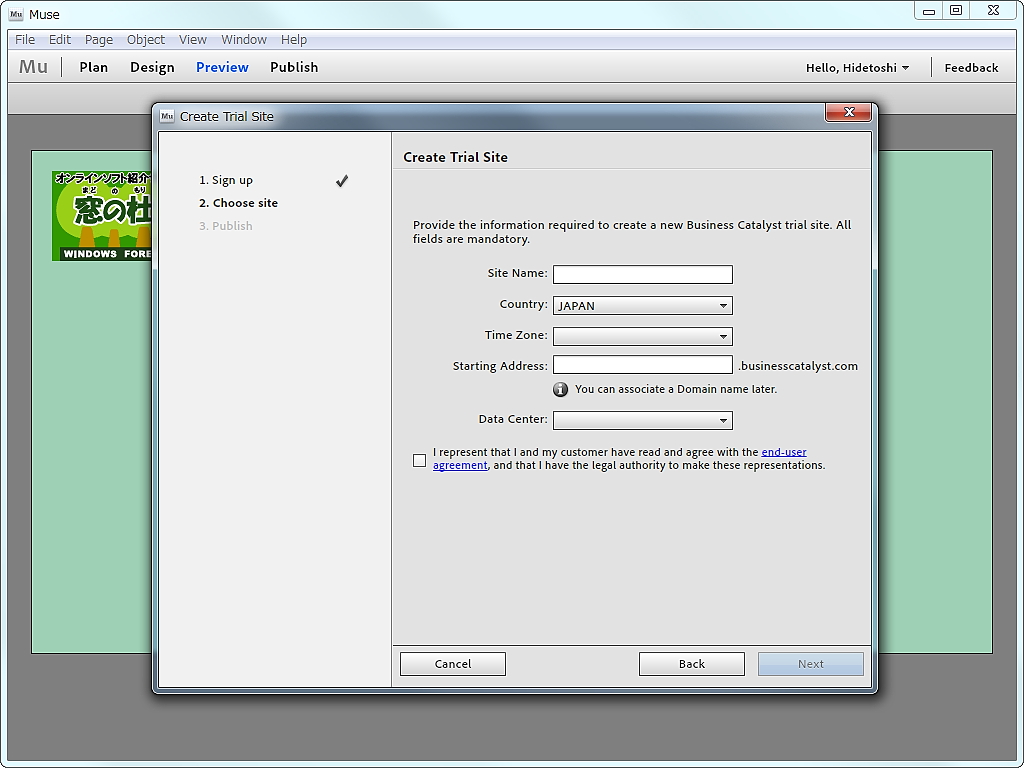Click the checkmark next to Sign up step
Screen dimensions: 1024x768
pyautogui.click(x=341, y=181)
